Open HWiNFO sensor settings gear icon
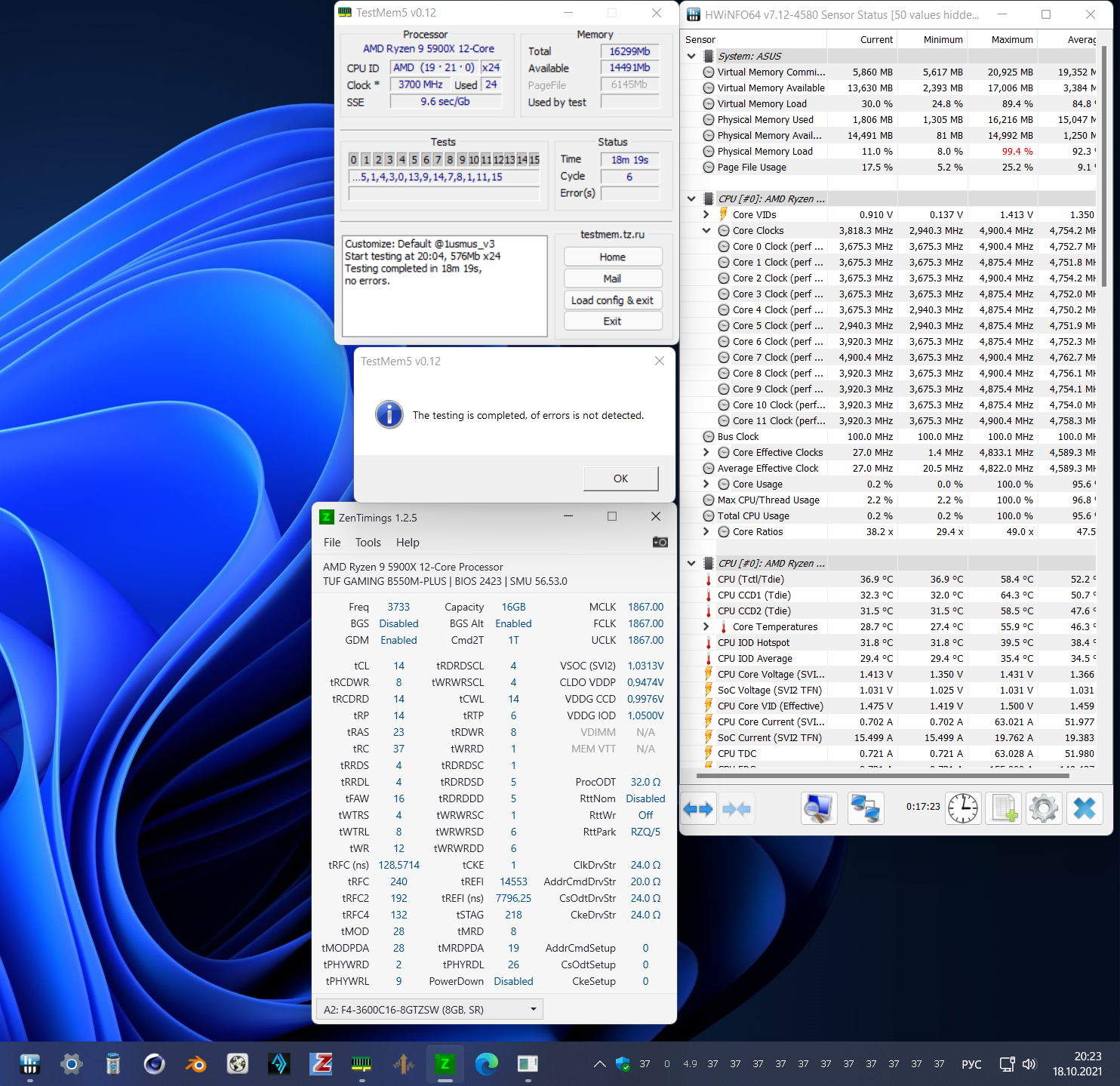1120x1086 pixels. pyautogui.click(x=1044, y=809)
